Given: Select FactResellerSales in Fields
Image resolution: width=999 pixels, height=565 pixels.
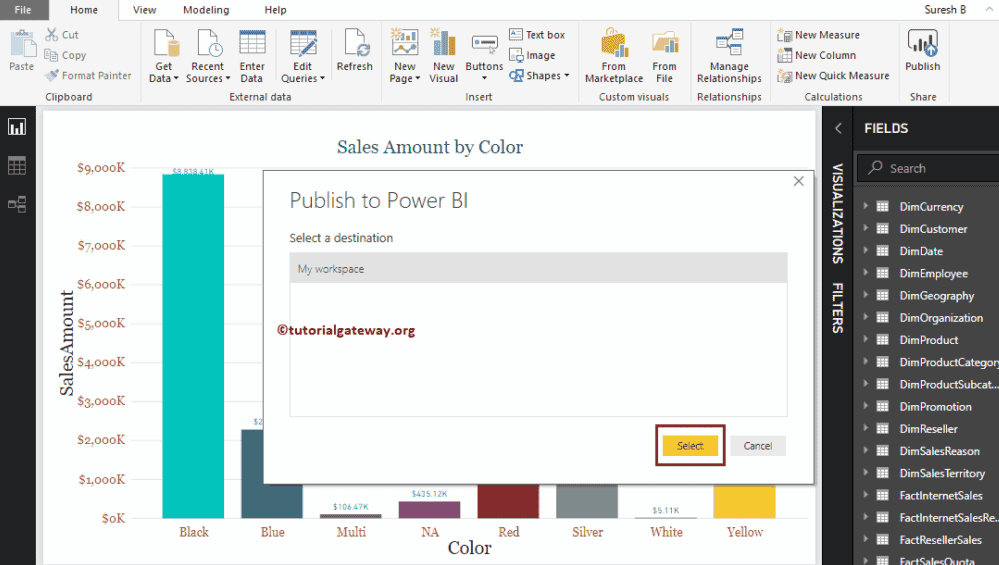Looking at the screenshot, I should (940, 540).
